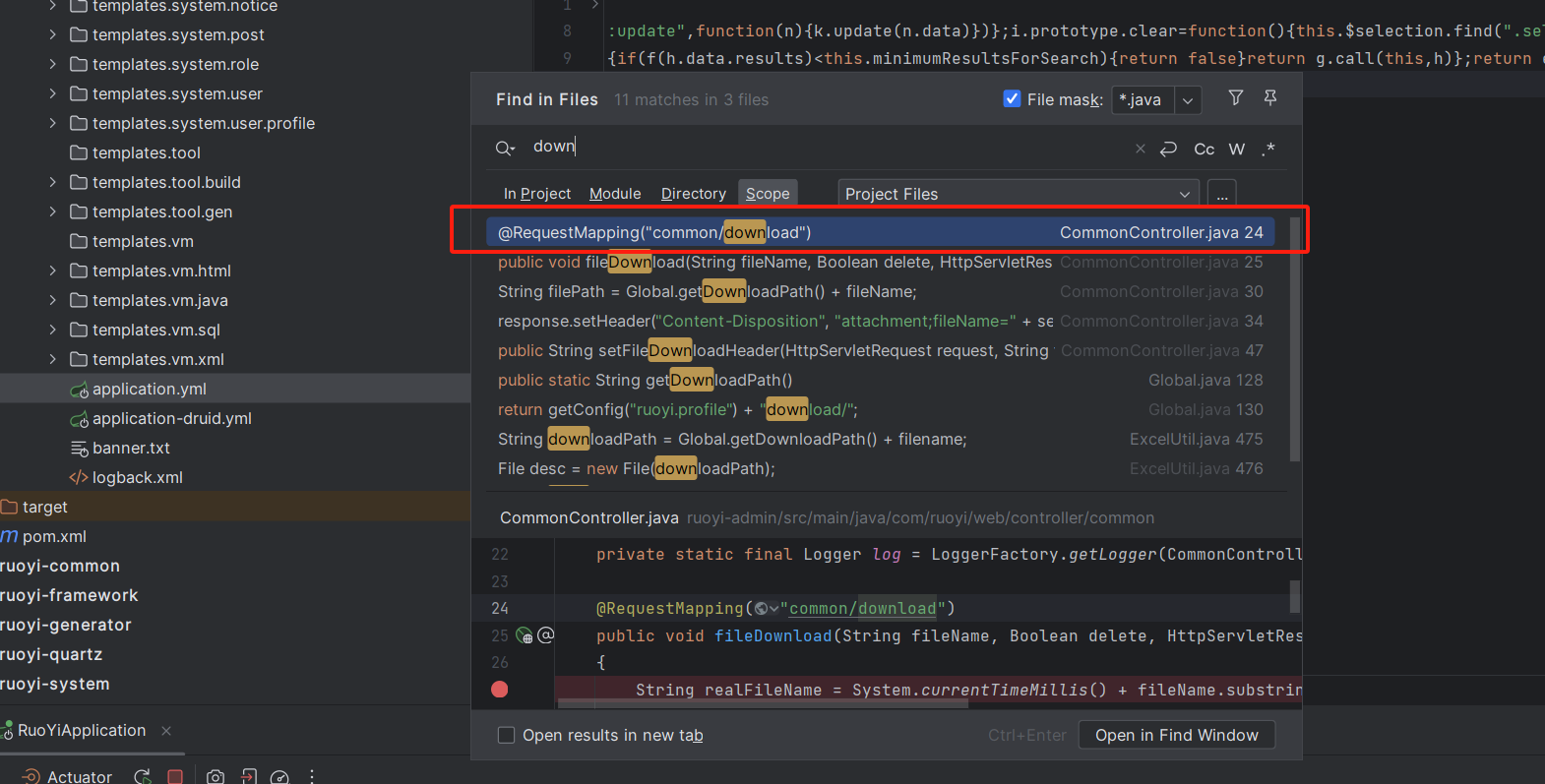Select result return getConfig Global.java 130

click(881, 409)
